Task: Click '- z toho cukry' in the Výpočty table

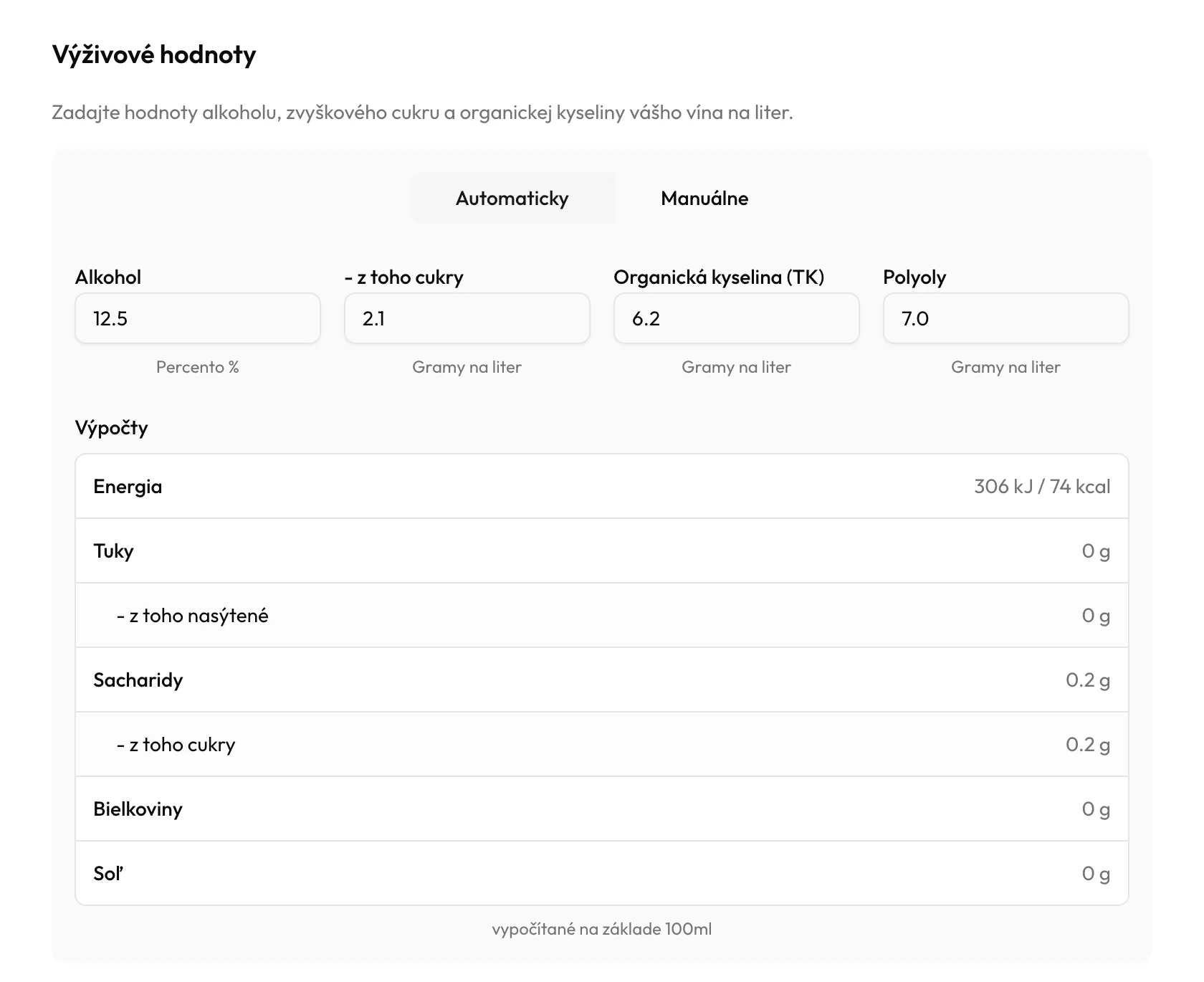Action: [x=176, y=745]
